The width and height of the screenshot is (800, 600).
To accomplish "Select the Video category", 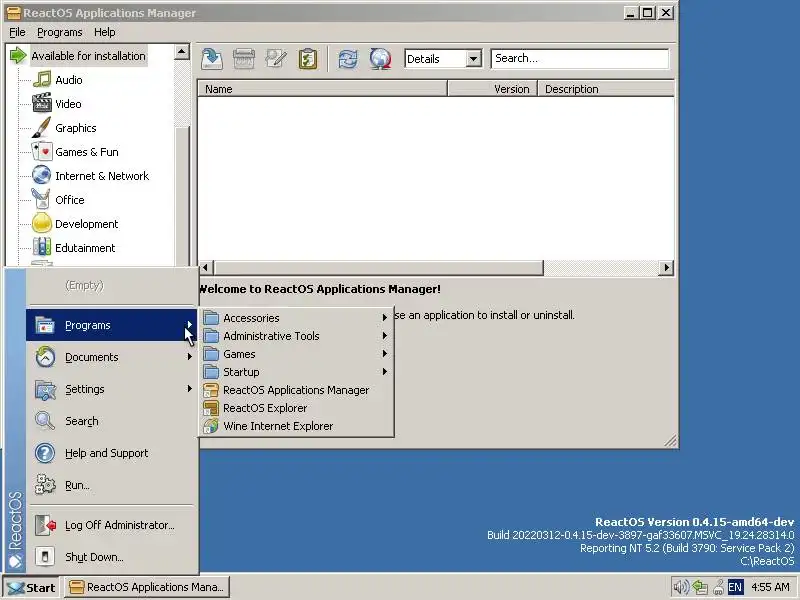I will click(x=68, y=104).
